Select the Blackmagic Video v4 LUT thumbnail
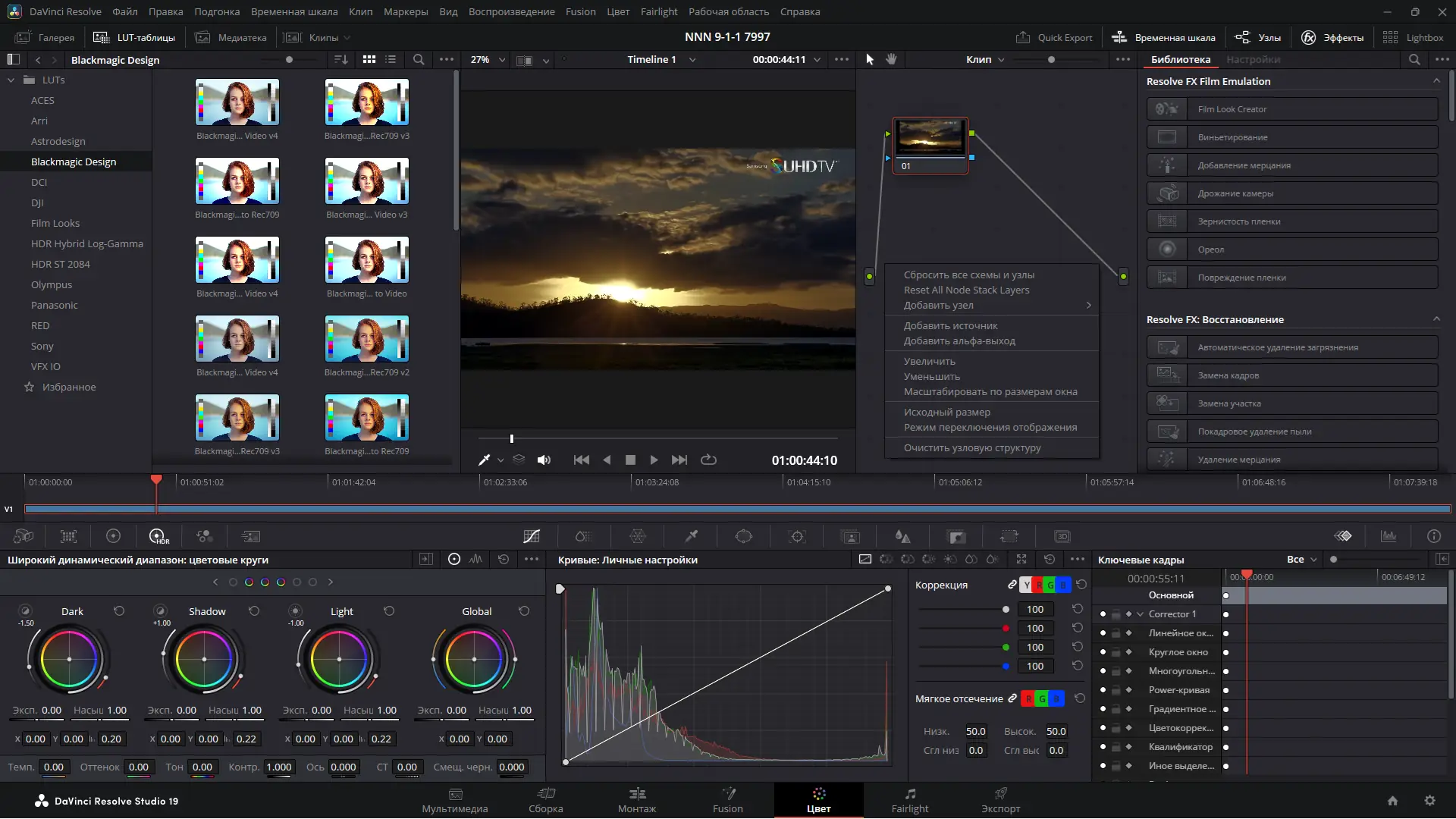1456x819 pixels. 237,101
